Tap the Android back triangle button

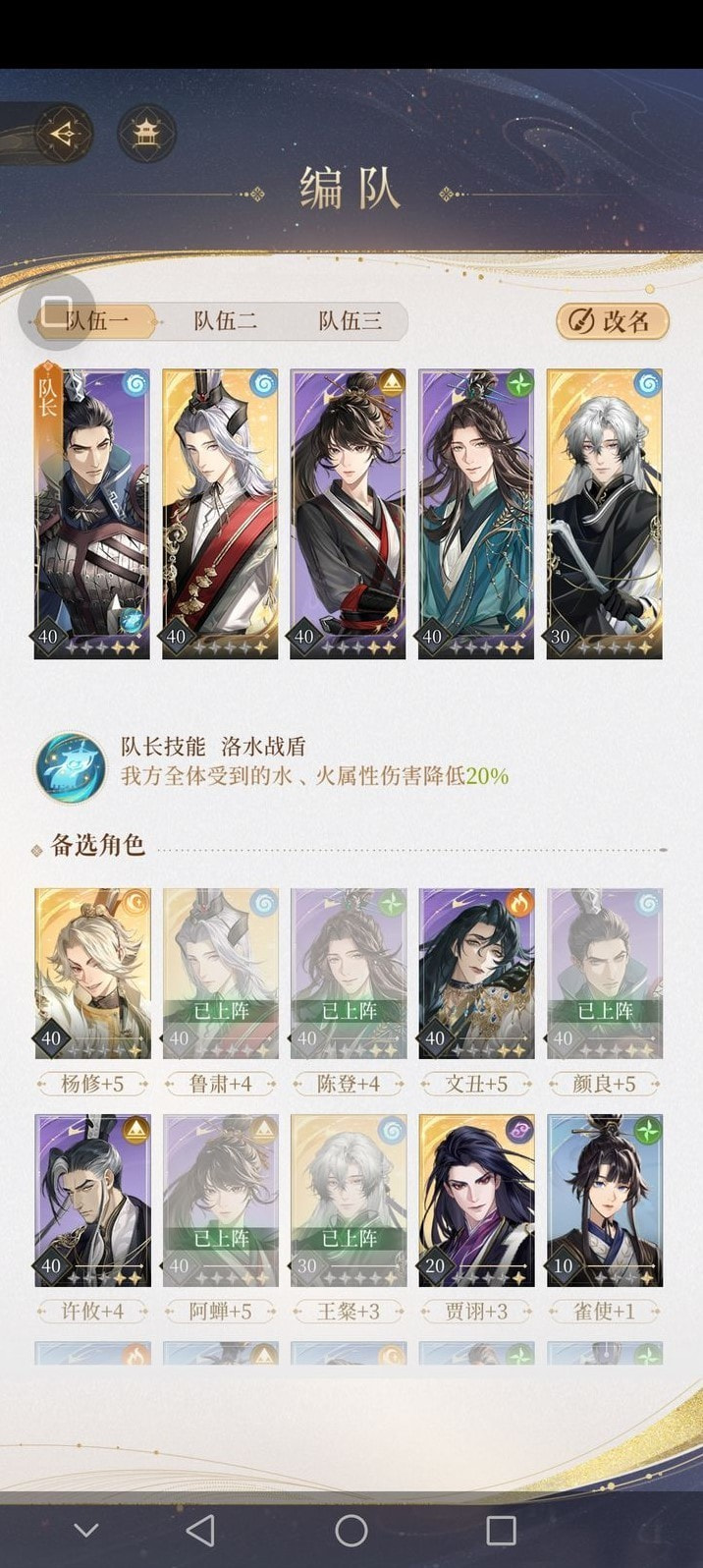(200, 1530)
